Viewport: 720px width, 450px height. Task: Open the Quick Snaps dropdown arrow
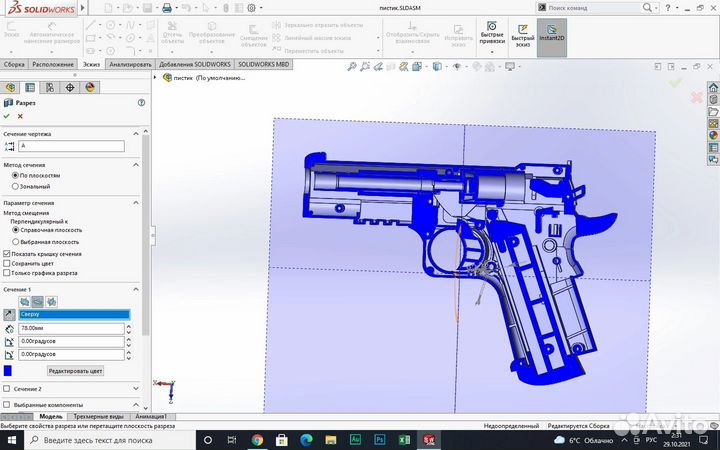pos(492,51)
